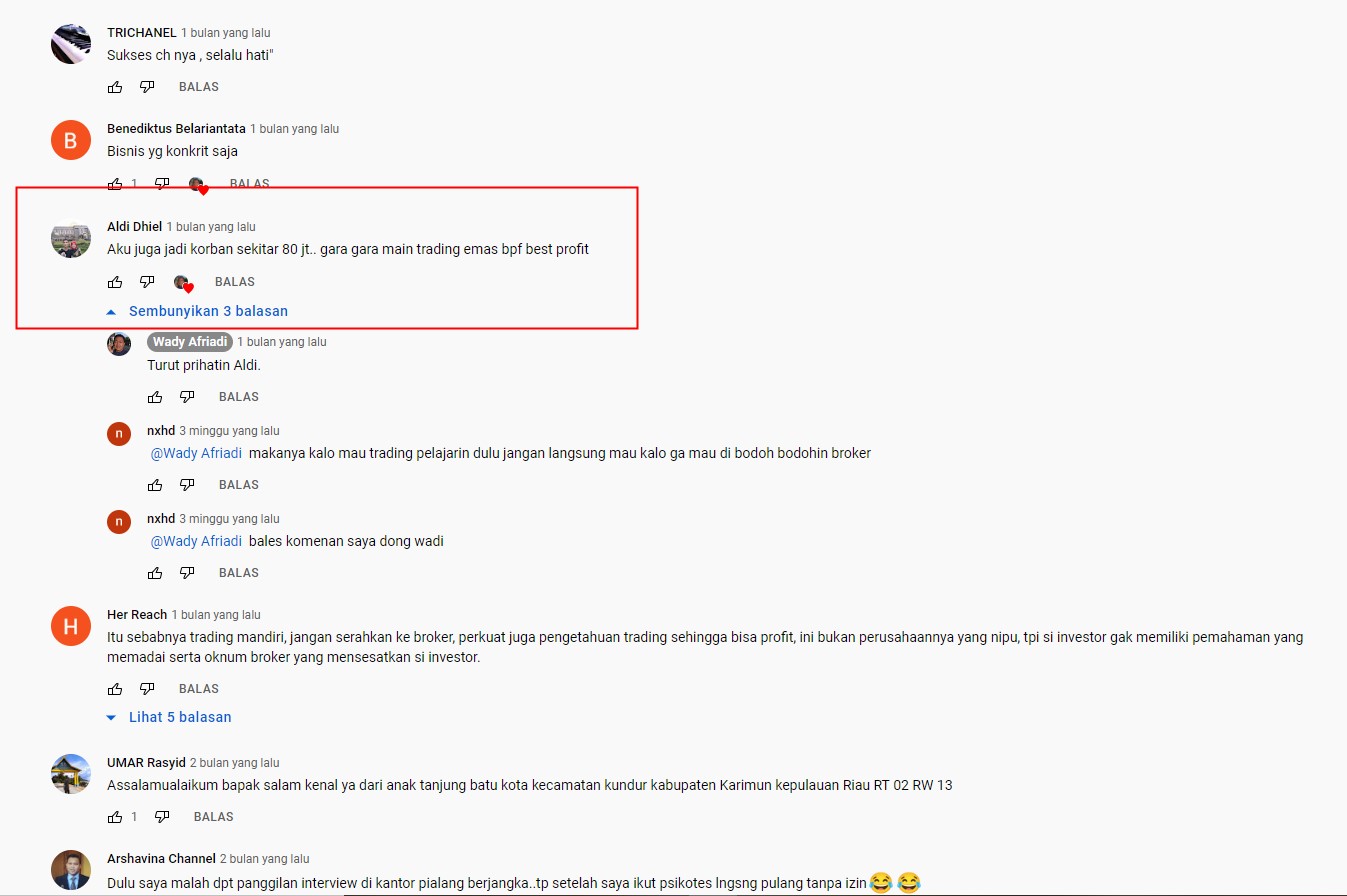Like TRICHANEL's comment with thumbs up
This screenshot has height=896, width=1347.
click(x=115, y=87)
